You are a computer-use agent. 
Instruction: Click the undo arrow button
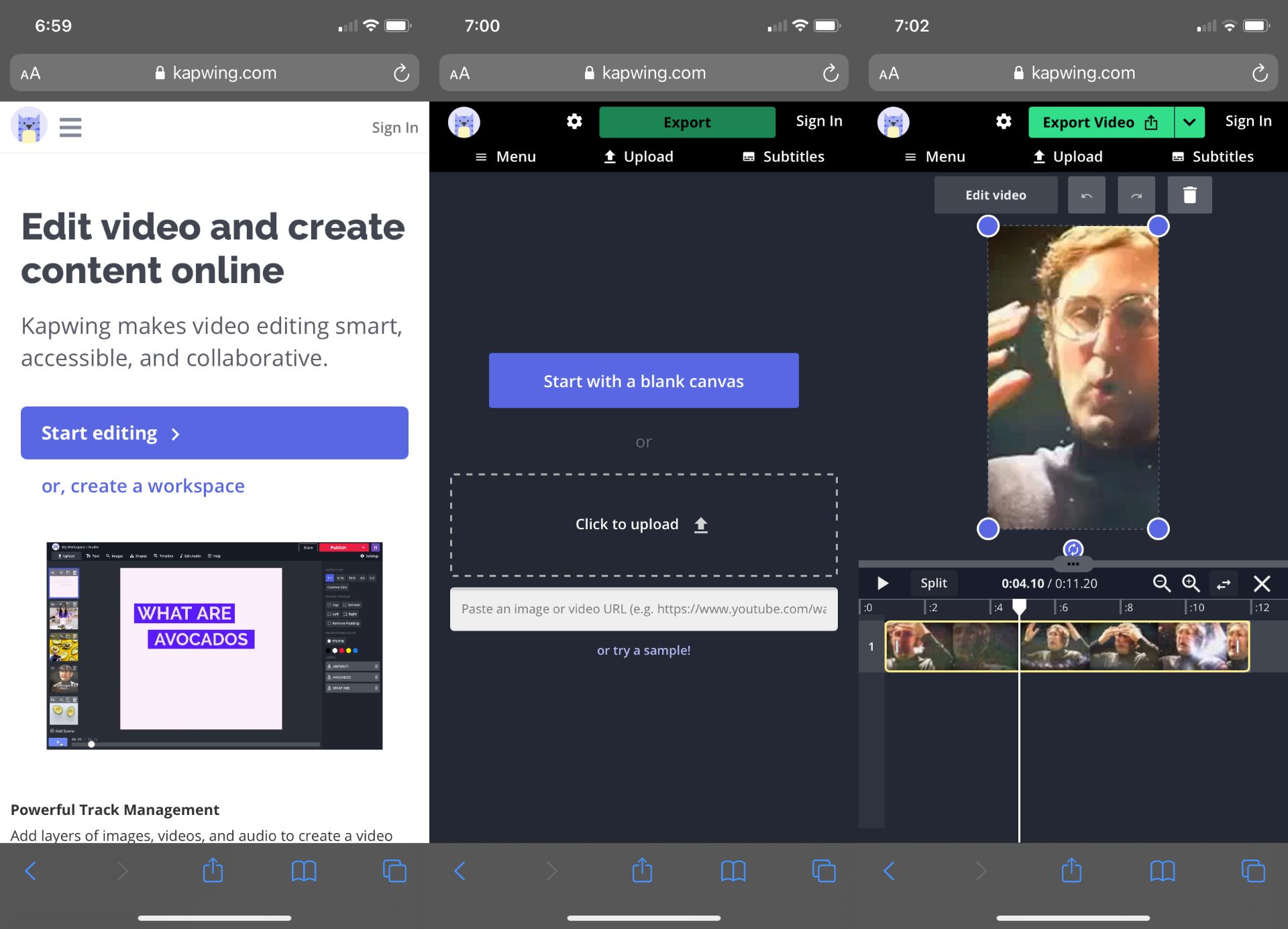tap(1086, 195)
